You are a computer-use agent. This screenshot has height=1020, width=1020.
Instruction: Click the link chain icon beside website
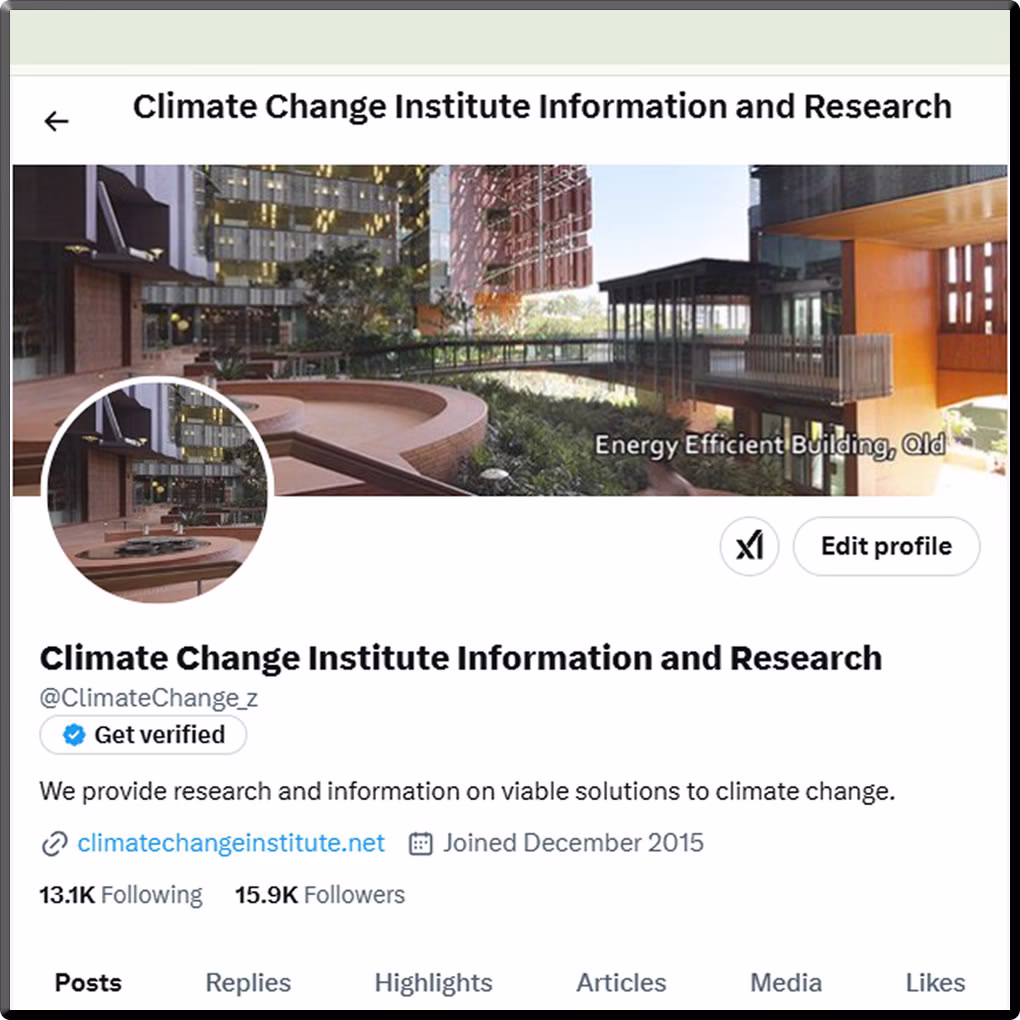(55, 844)
